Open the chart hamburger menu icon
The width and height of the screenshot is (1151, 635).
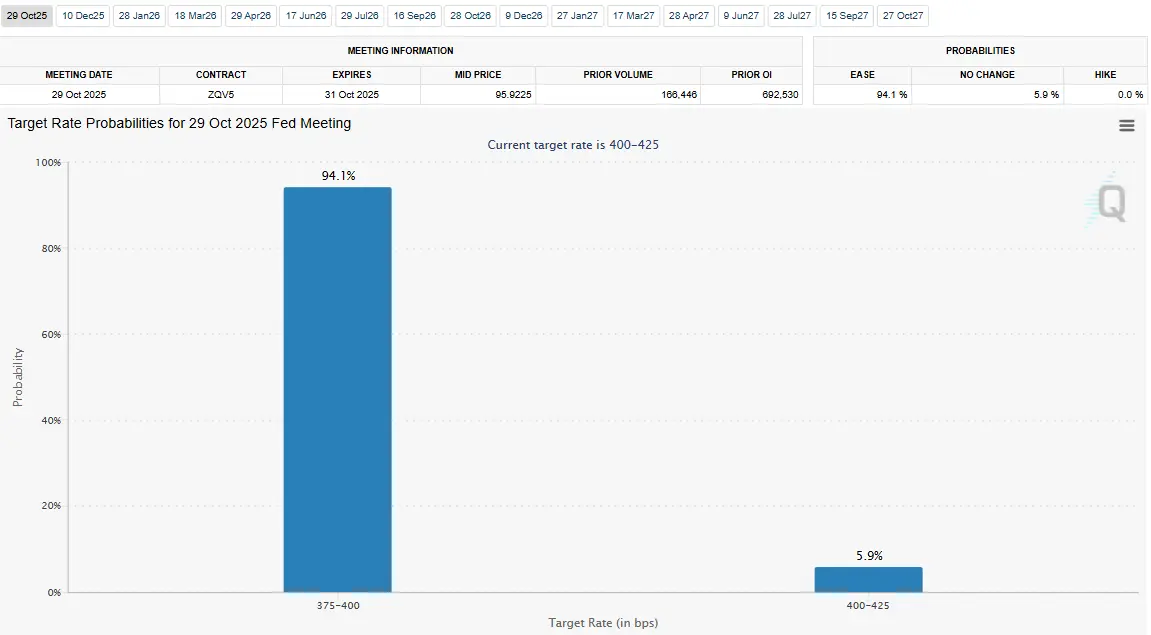point(1126,126)
